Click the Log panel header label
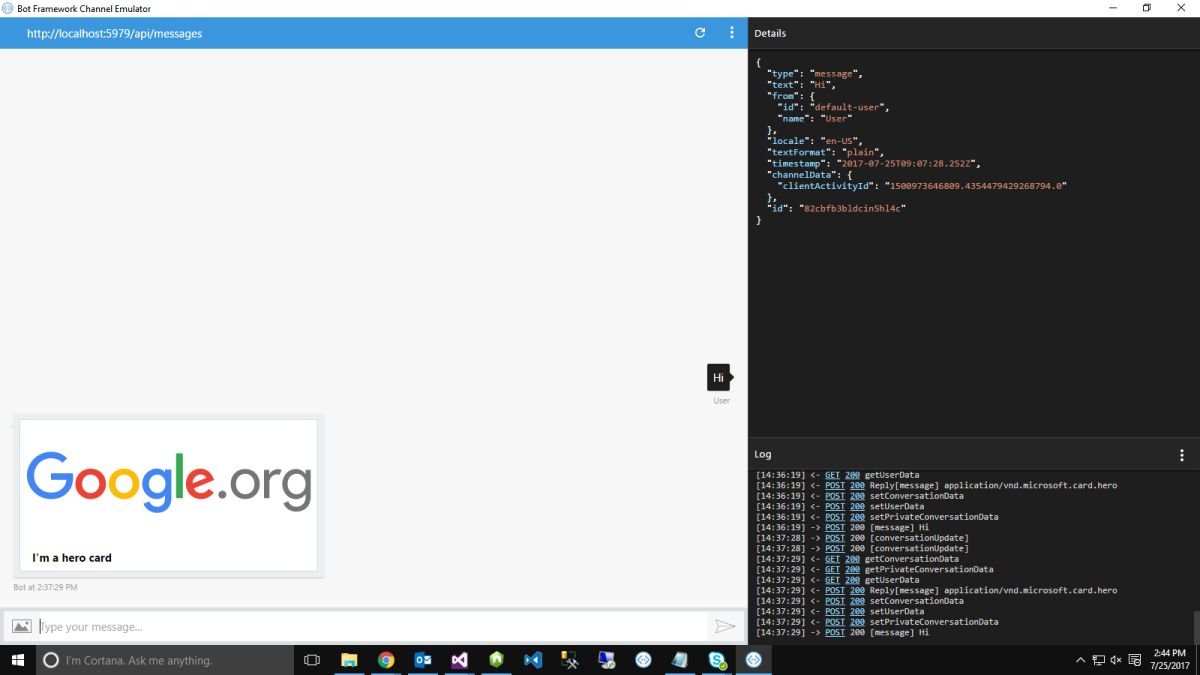 pyautogui.click(x=762, y=454)
